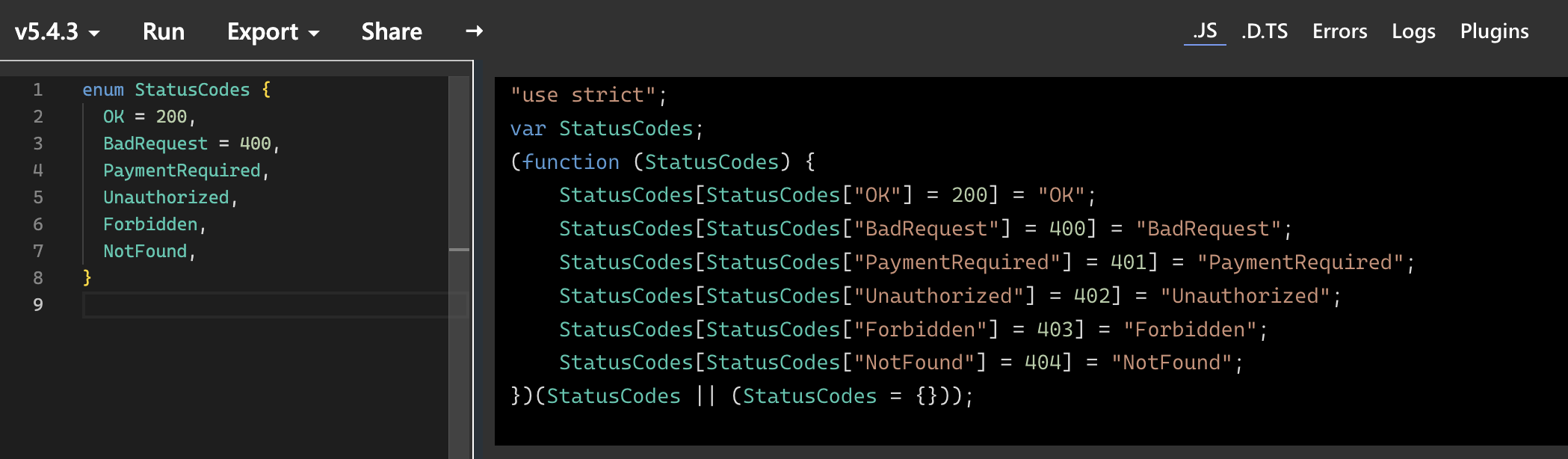Open the Logs tab

click(x=1413, y=31)
